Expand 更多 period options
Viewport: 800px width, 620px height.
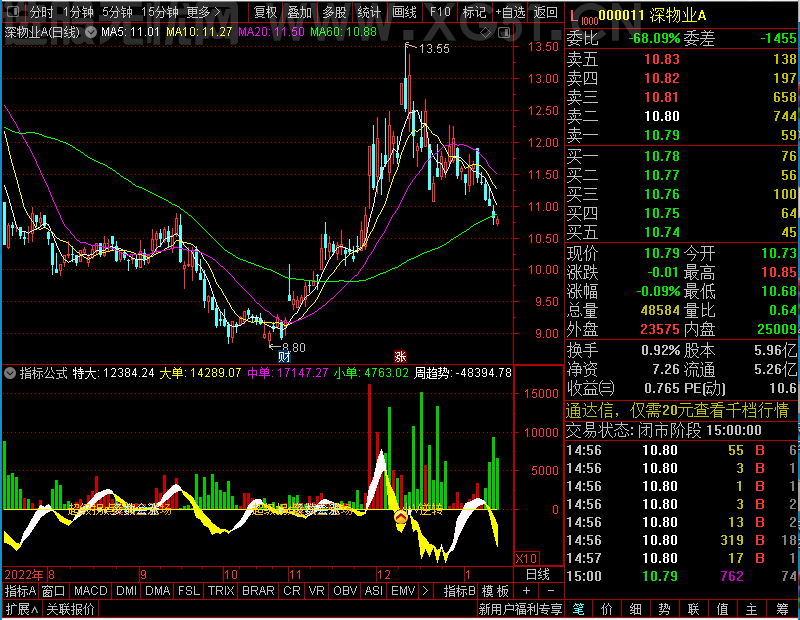[x=203, y=12]
